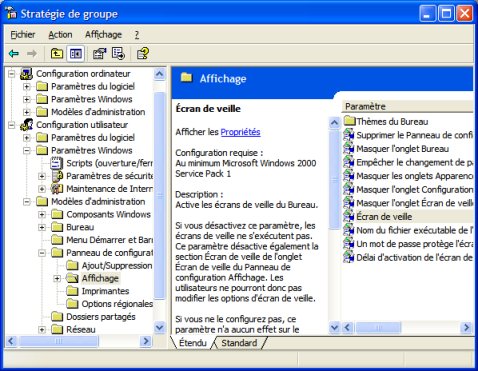This screenshot has width=478, height=371.
Task: Select Écran de veille setting
Action: (x=408, y=217)
